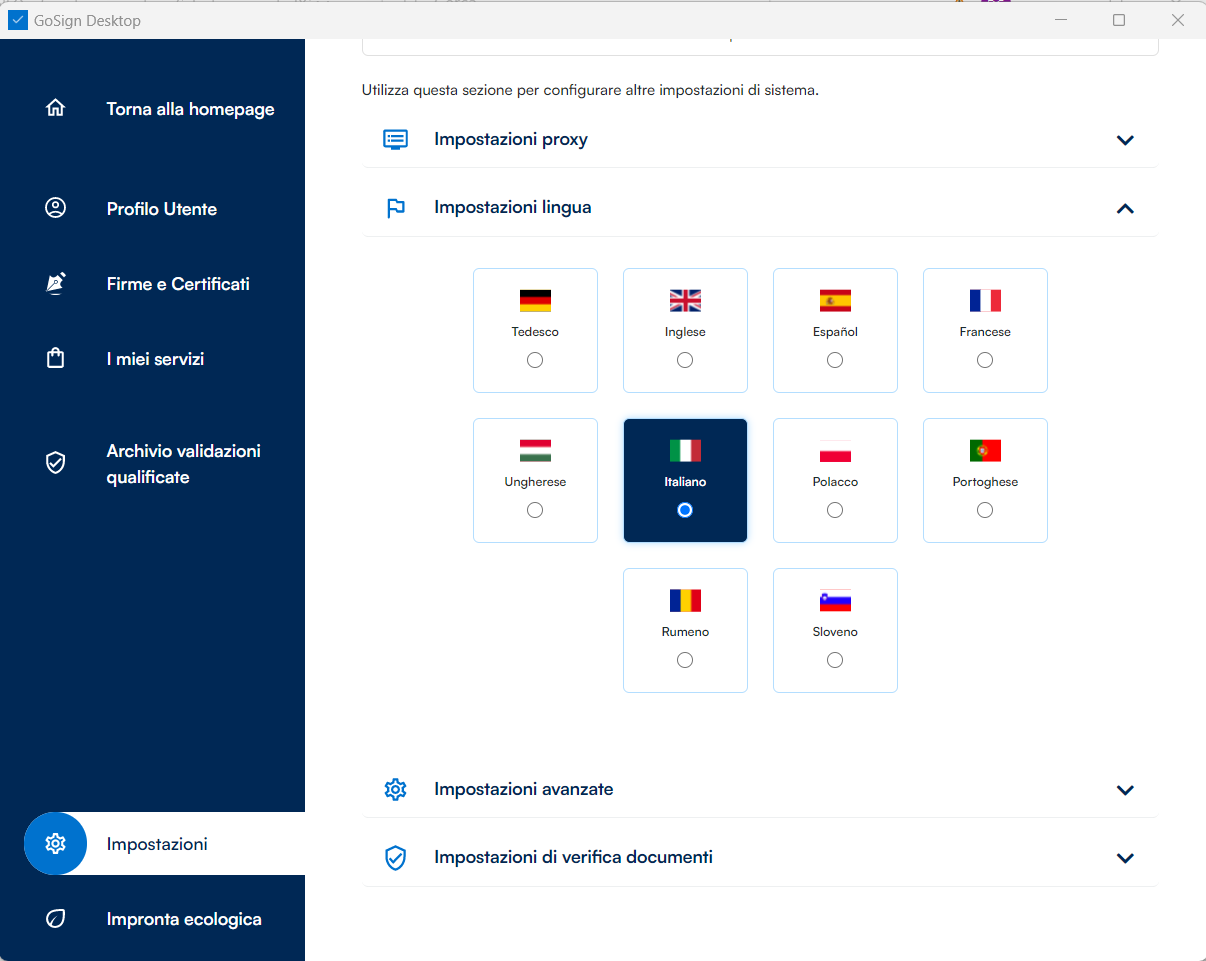1206x961 pixels.
Task: Go to Torna alla homepage
Action: click(190, 109)
